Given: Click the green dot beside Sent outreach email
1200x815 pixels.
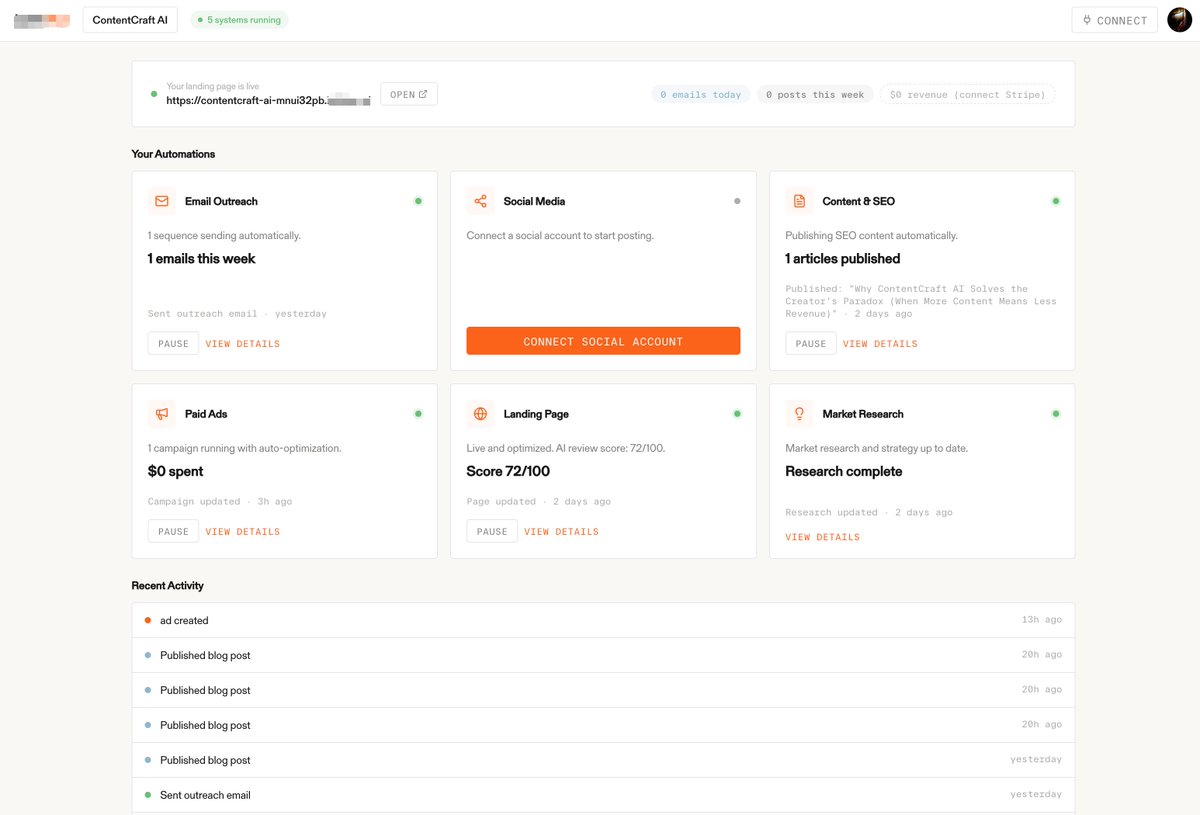Looking at the screenshot, I should click(x=148, y=795).
